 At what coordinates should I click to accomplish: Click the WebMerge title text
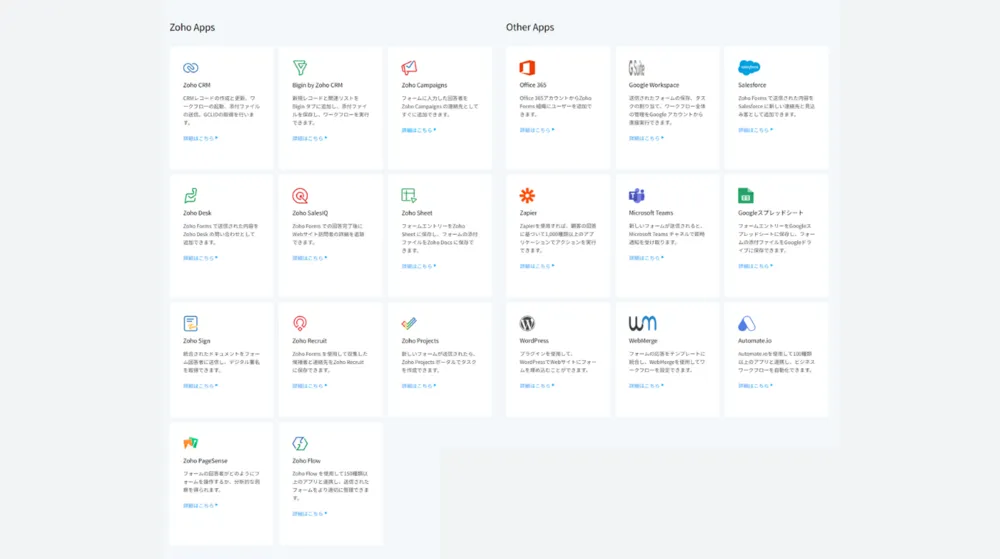click(x=643, y=341)
